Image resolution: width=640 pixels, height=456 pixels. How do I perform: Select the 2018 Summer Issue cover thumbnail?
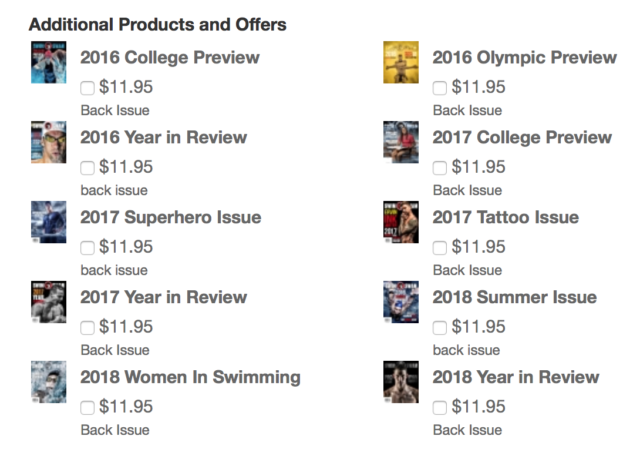pos(400,302)
